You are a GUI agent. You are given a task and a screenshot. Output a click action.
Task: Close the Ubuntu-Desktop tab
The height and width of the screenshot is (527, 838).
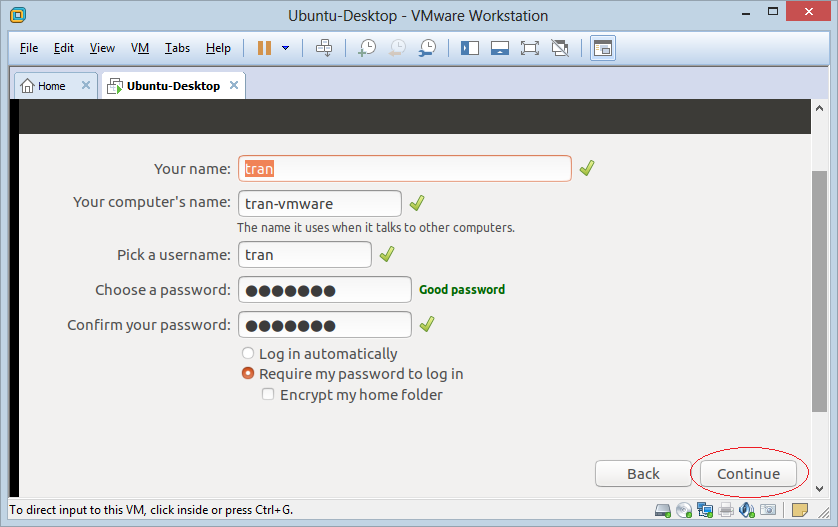pyautogui.click(x=234, y=86)
